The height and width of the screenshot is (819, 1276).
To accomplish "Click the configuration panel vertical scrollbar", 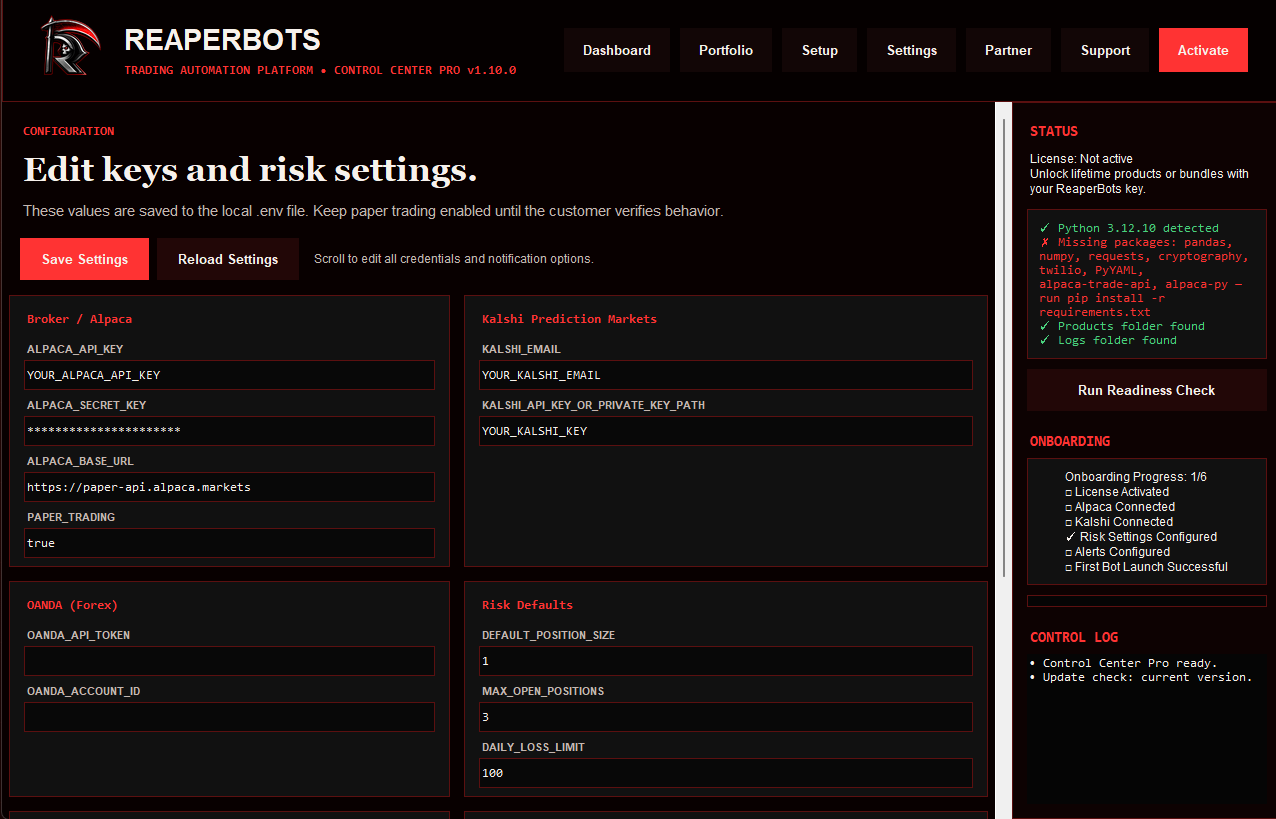I will 1004,347.
